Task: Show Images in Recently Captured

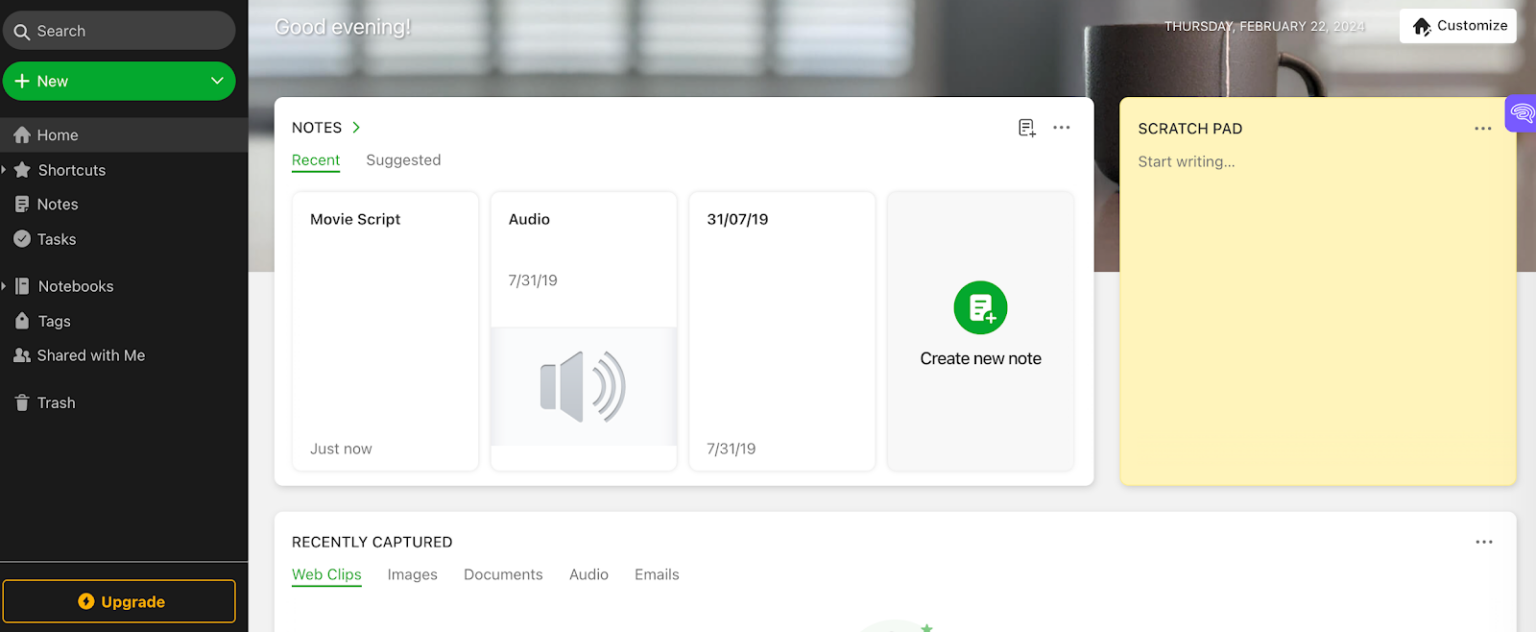Action: pyautogui.click(x=411, y=574)
